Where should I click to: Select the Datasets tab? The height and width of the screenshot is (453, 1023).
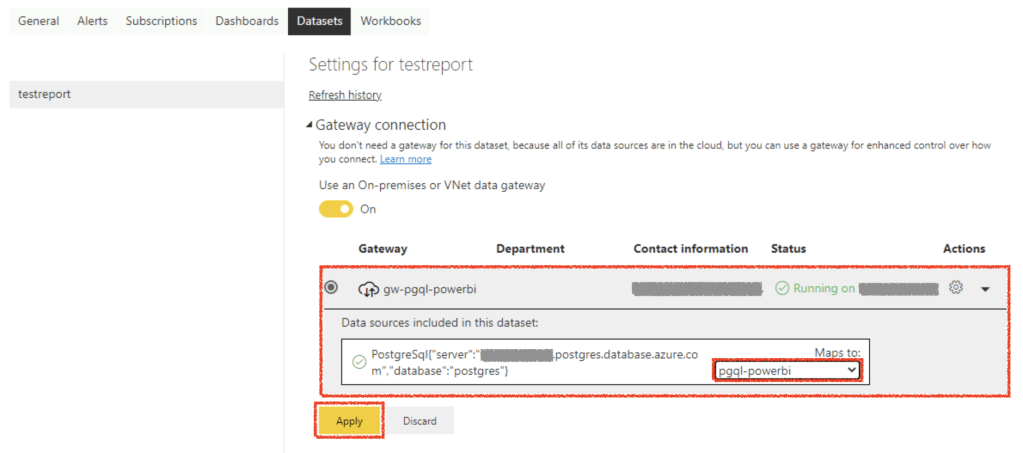(x=320, y=21)
